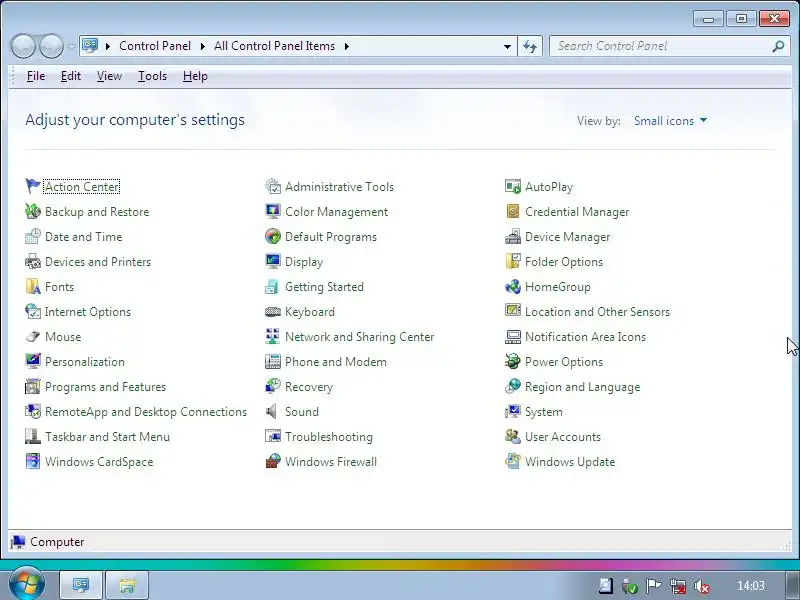800x600 pixels.
Task: Click the Keyboard icon
Action: tap(273, 312)
